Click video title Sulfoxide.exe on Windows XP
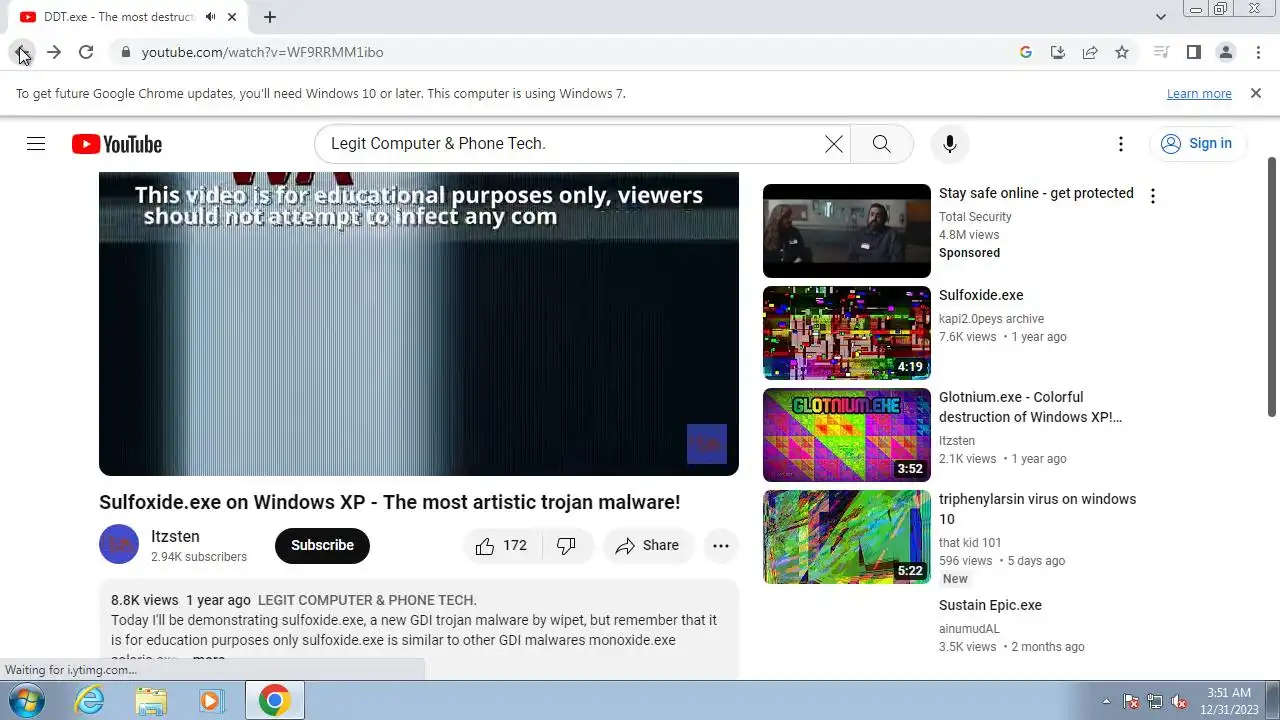1280x720 pixels. 390,502
